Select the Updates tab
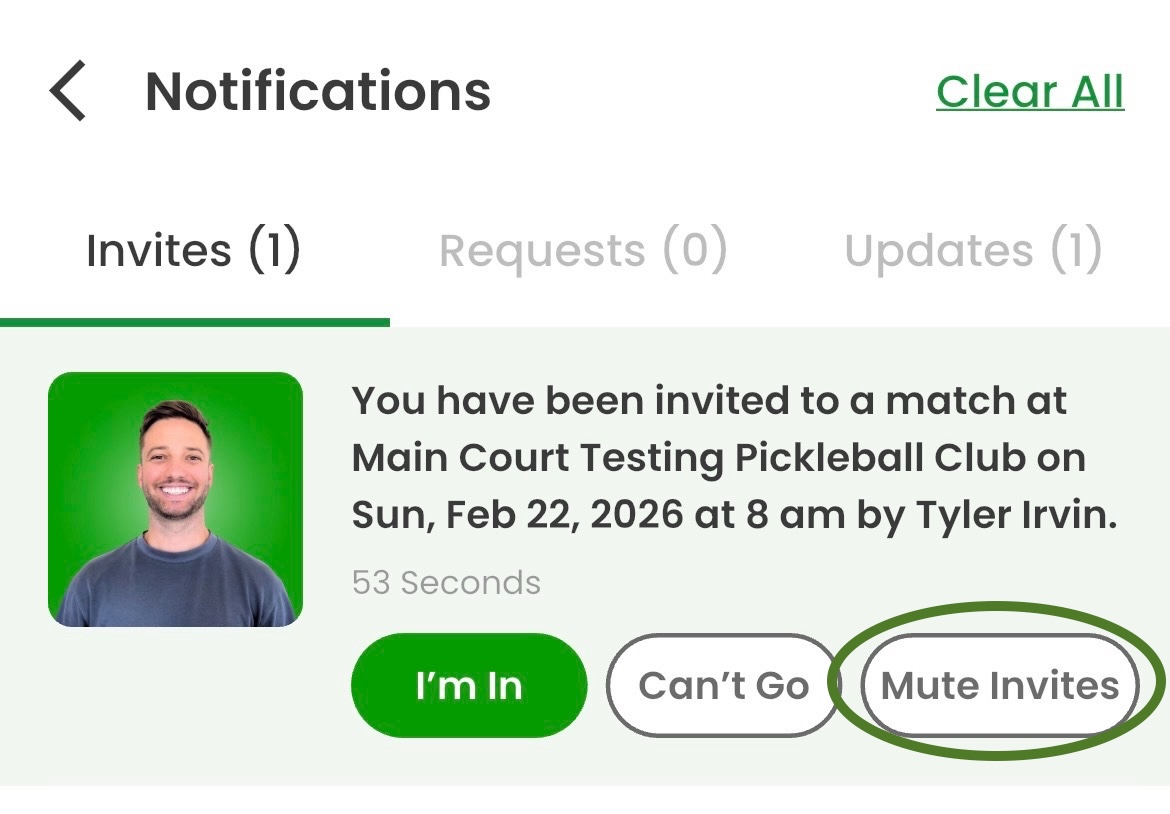The height and width of the screenshot is (814, 1170). tap(972, 250)
